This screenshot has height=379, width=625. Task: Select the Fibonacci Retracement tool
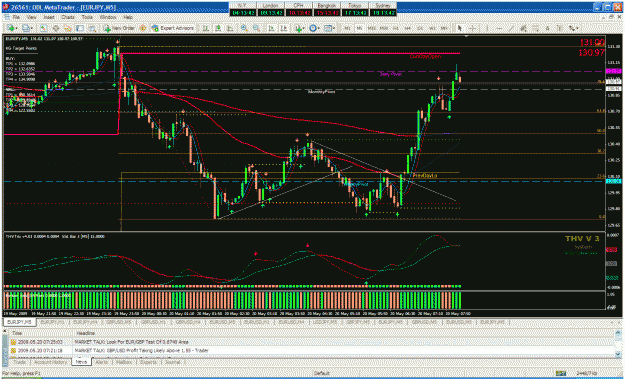[x=535, y=28]
